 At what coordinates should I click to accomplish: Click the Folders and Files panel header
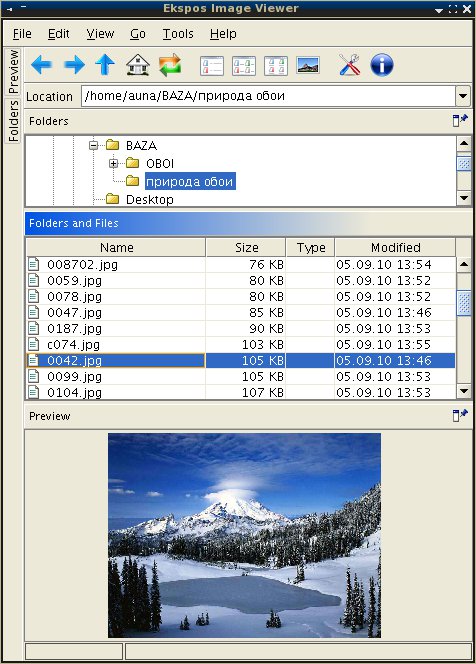(248, 223)
